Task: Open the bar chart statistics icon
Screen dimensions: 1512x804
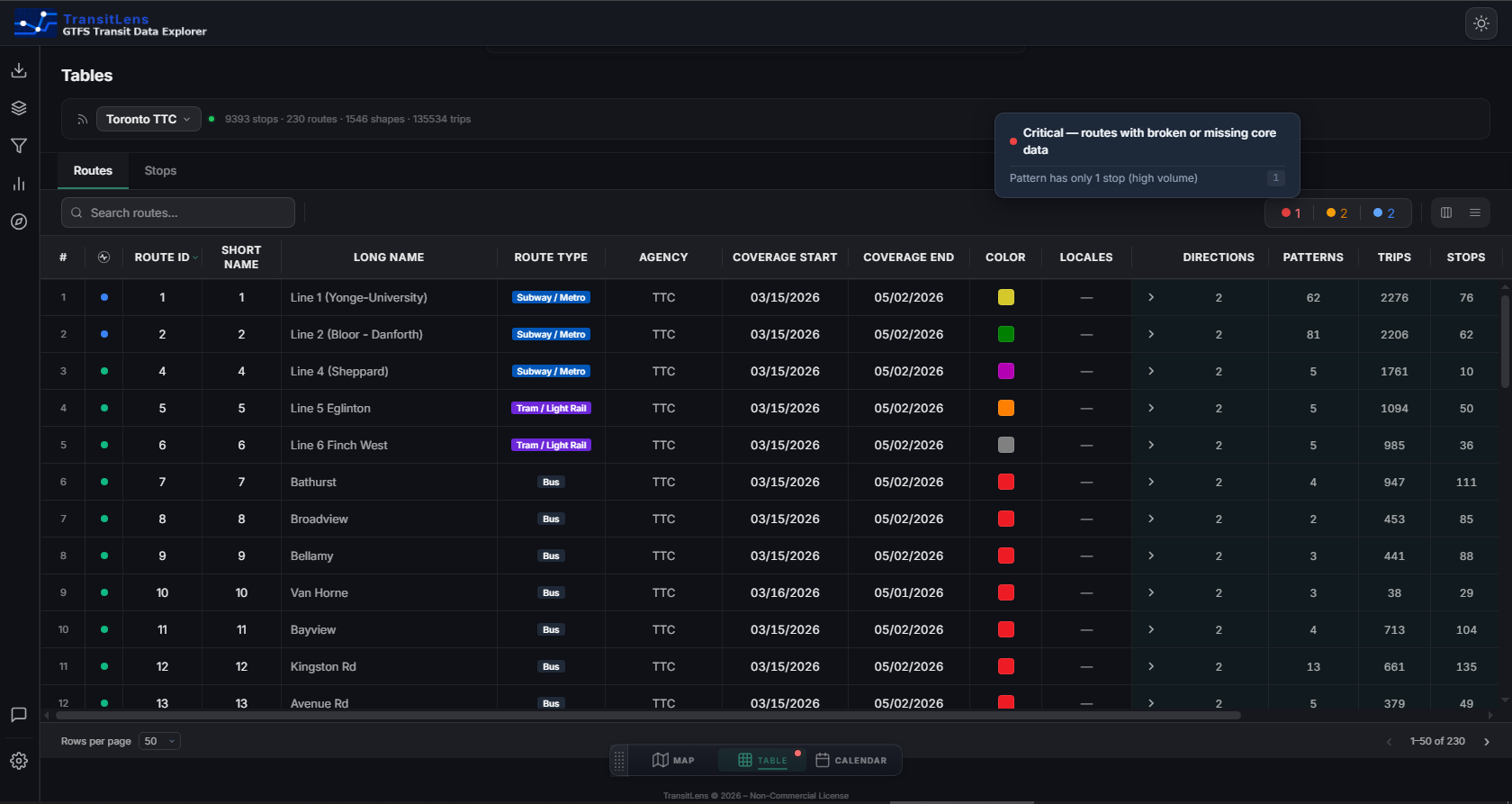Action: pos(19,184)
